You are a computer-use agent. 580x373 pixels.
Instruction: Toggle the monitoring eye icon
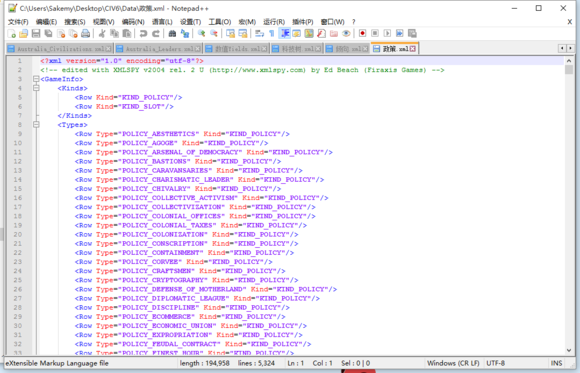point(346,34)
